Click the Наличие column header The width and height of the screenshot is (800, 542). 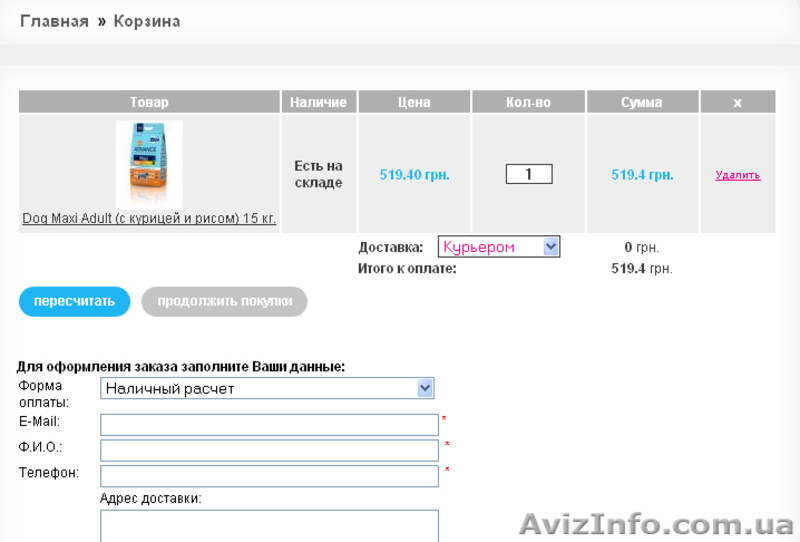[x=318, y=102]
